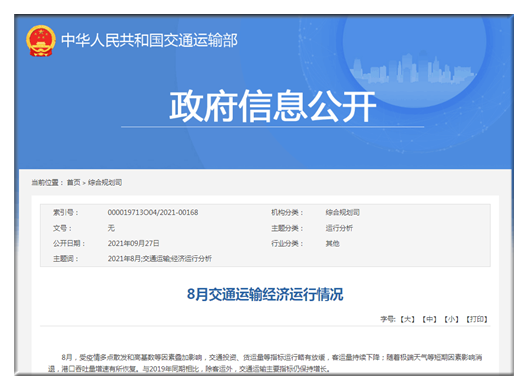
Task: Select the 索引号 label
Action: tap(65, 213)
